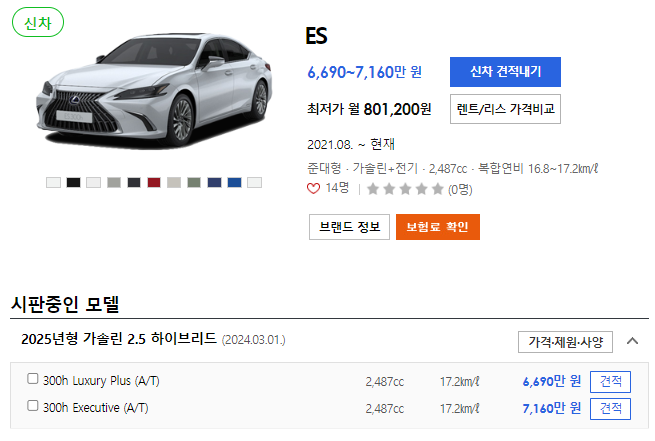Click the 2025년형 가솔린 2.5 하이브리드 heading
The image size is (655, 441).
tap(119, 339)
